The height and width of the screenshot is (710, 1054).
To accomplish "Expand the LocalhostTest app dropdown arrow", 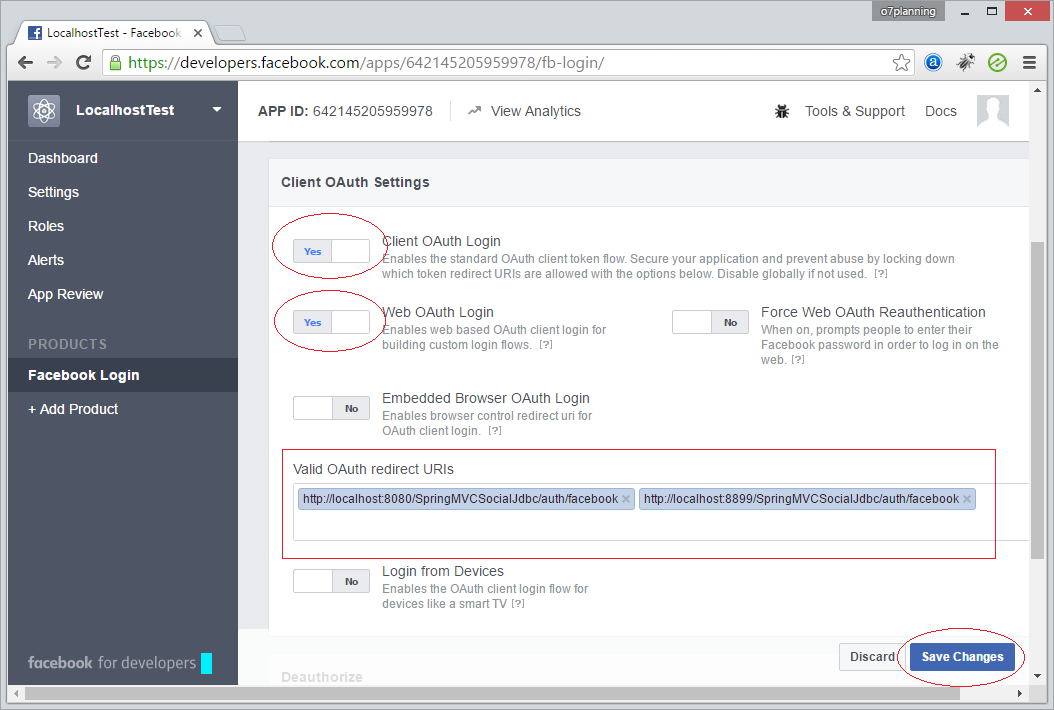I will [x=216, y=110].
